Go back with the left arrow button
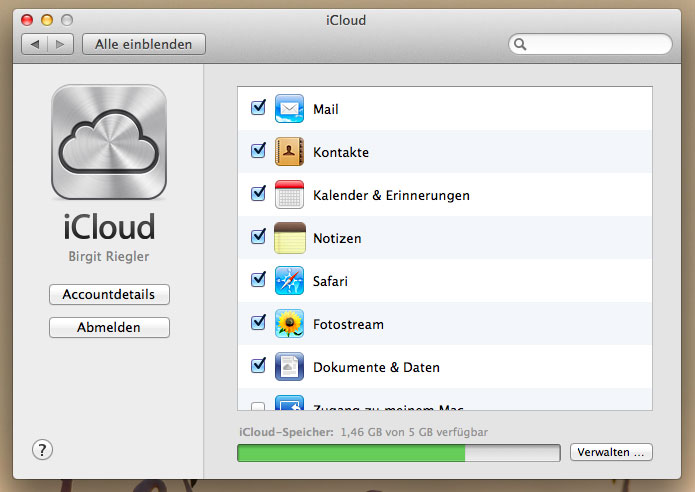 click(35, 44)
